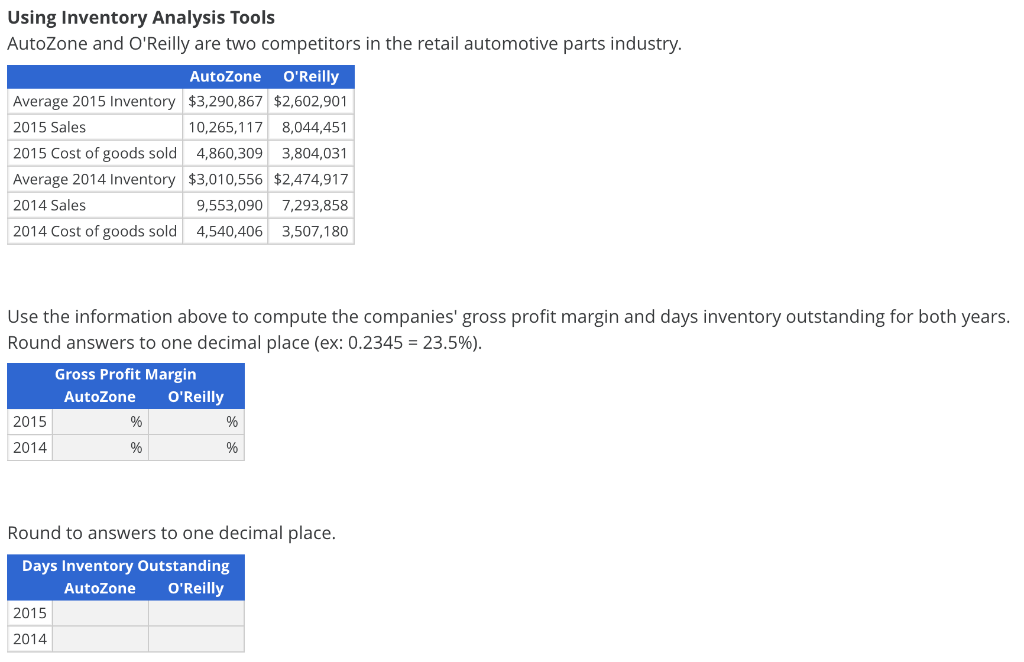The width and height of the screenshot is (1024, 662).
Task: Click the 2015 Cost of goods sold row label
Action: (94, 153)
